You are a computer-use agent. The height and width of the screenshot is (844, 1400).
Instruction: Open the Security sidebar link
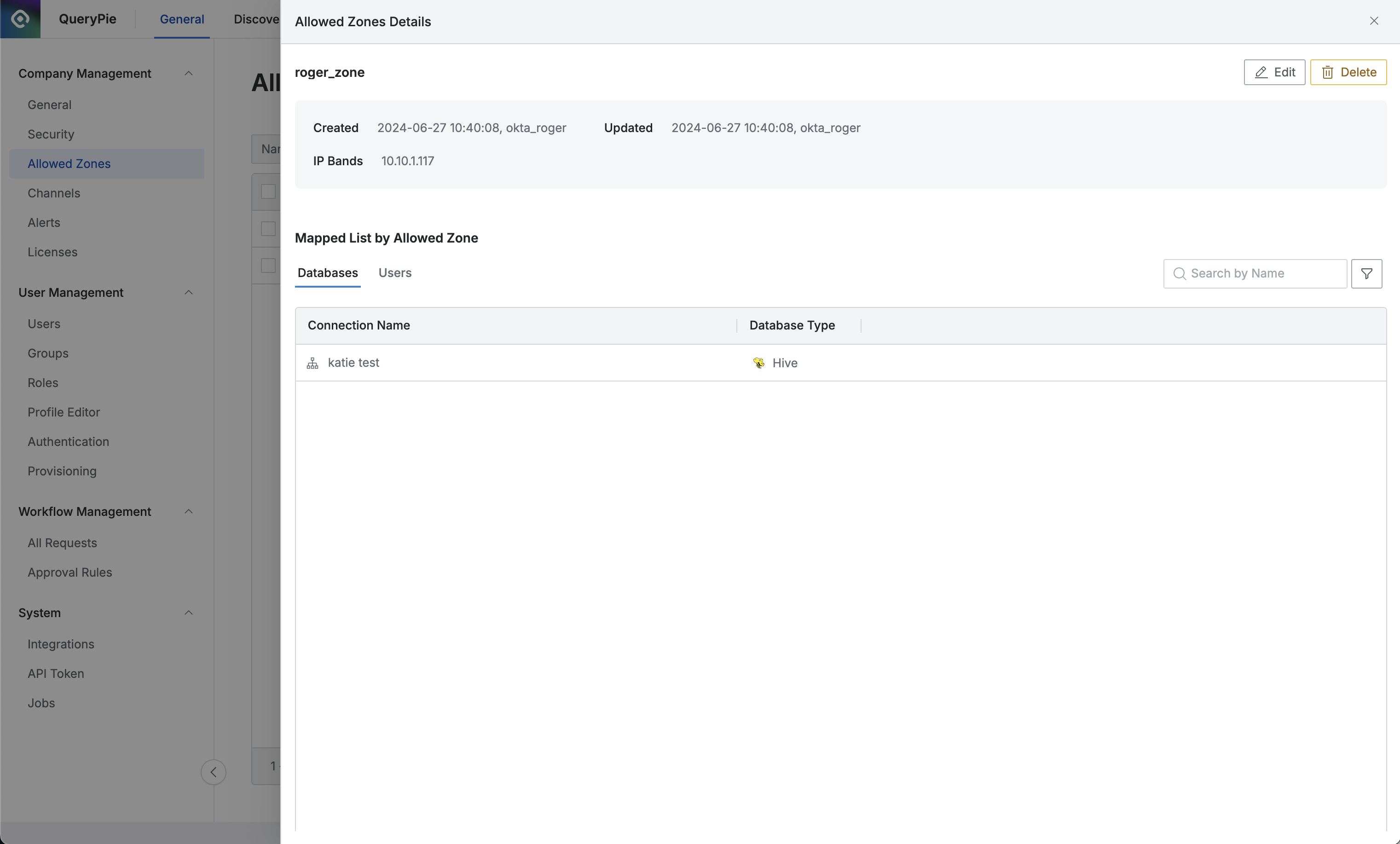pos(51,134)
